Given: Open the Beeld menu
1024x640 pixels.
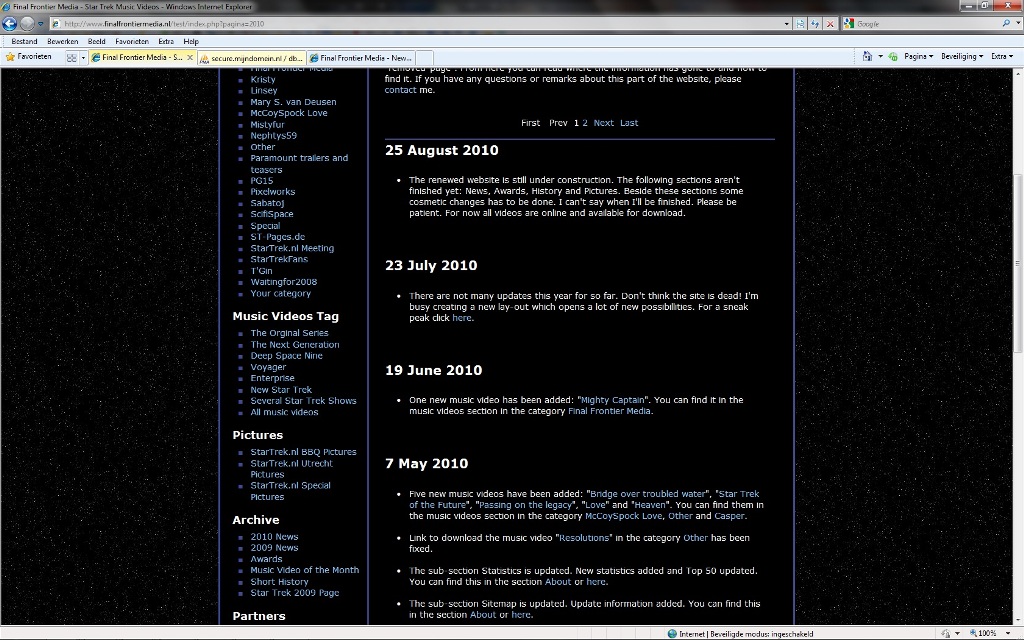Looking at the screenshot, I should tap(97, 41).
